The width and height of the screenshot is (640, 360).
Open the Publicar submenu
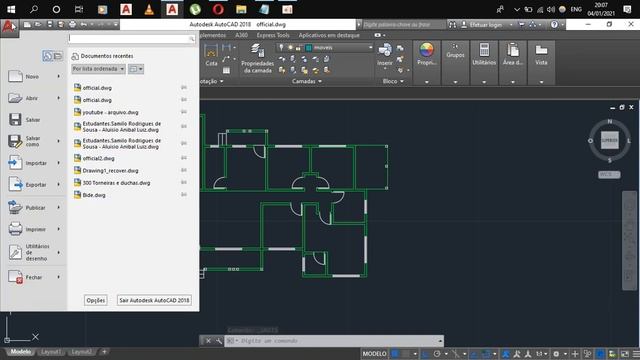click(34, 208)
